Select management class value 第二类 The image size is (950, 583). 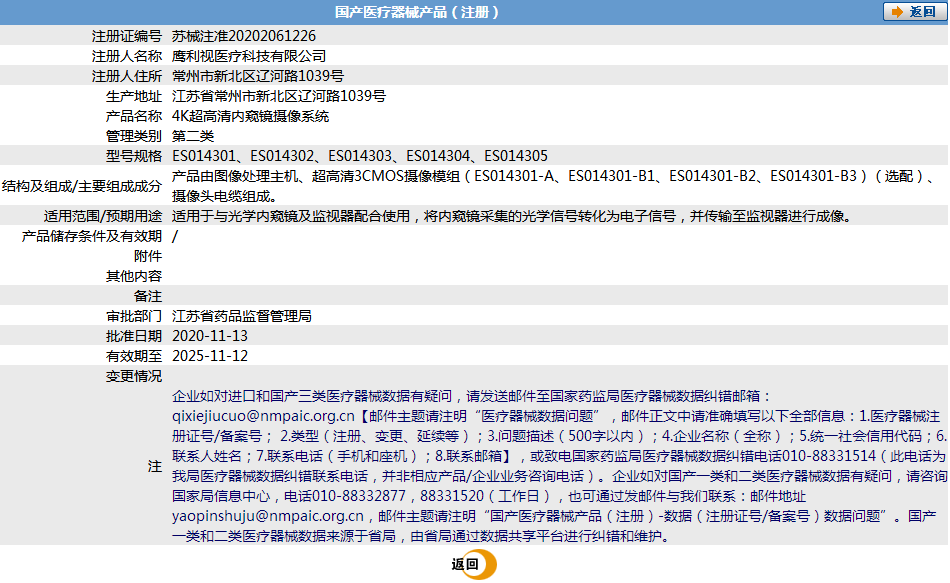click(x=193, y=136)
